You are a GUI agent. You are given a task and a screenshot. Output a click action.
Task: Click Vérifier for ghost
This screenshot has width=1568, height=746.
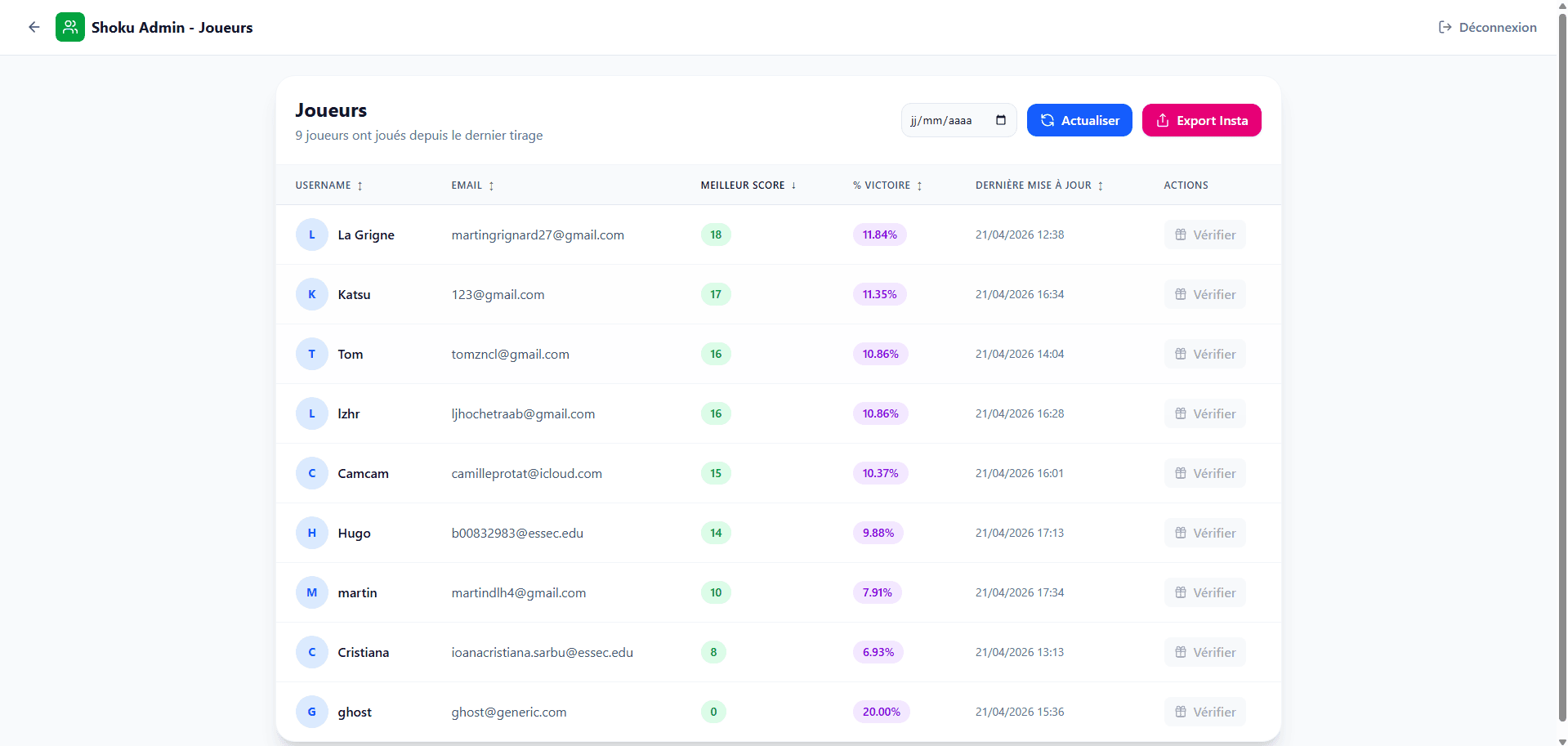coord(1205,712)
